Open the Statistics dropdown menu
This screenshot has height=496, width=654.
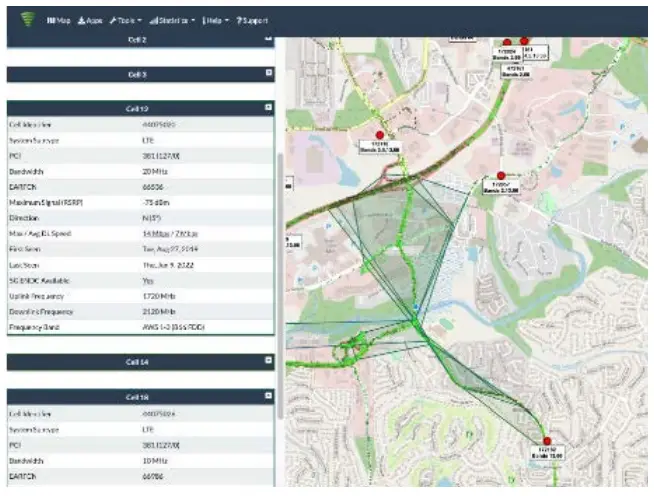pos(172,20)
